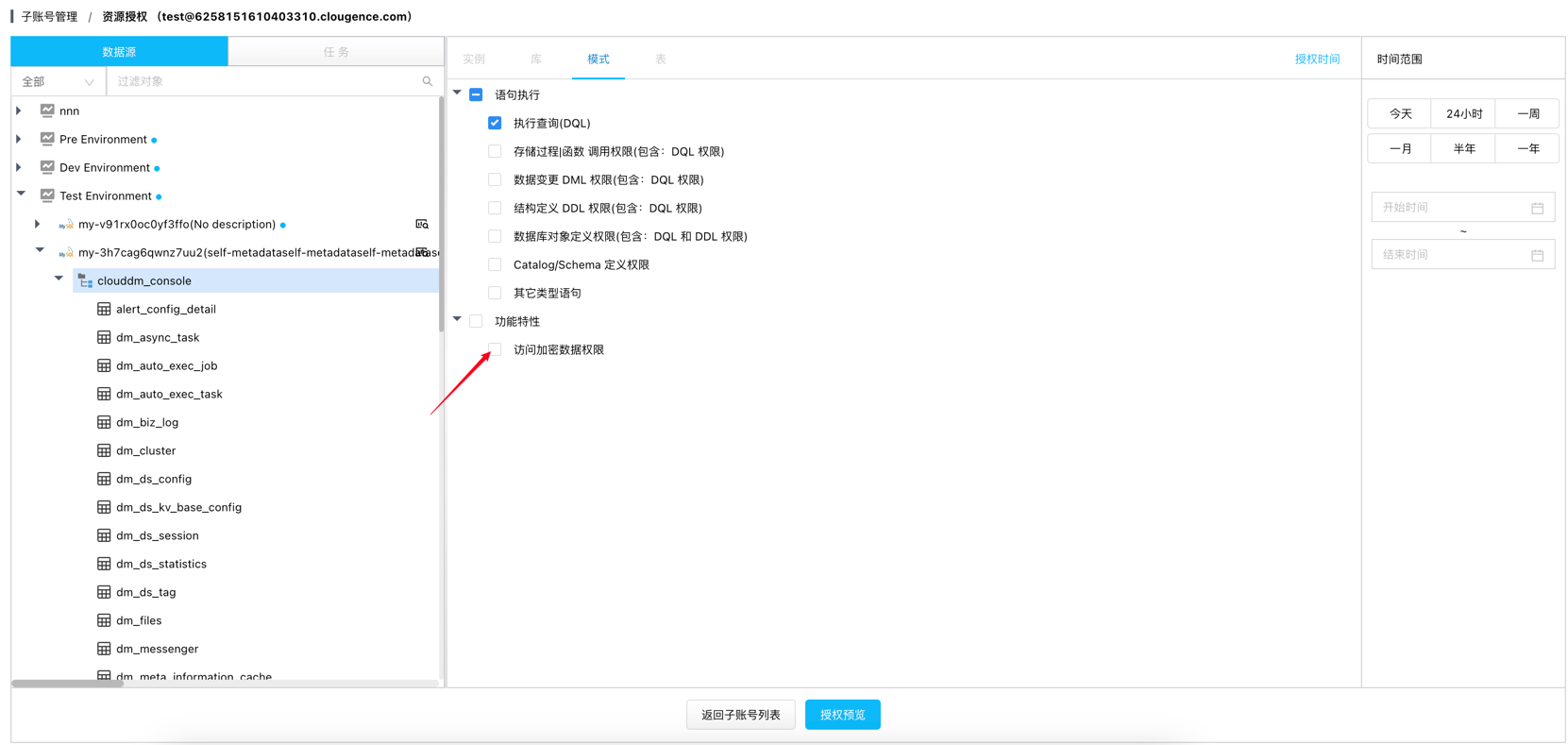Image resolution: width=1568 pixels, height=745 pixels.
Task: Click the search magnifier icon in filter box
Action: (x=428, y=81)
